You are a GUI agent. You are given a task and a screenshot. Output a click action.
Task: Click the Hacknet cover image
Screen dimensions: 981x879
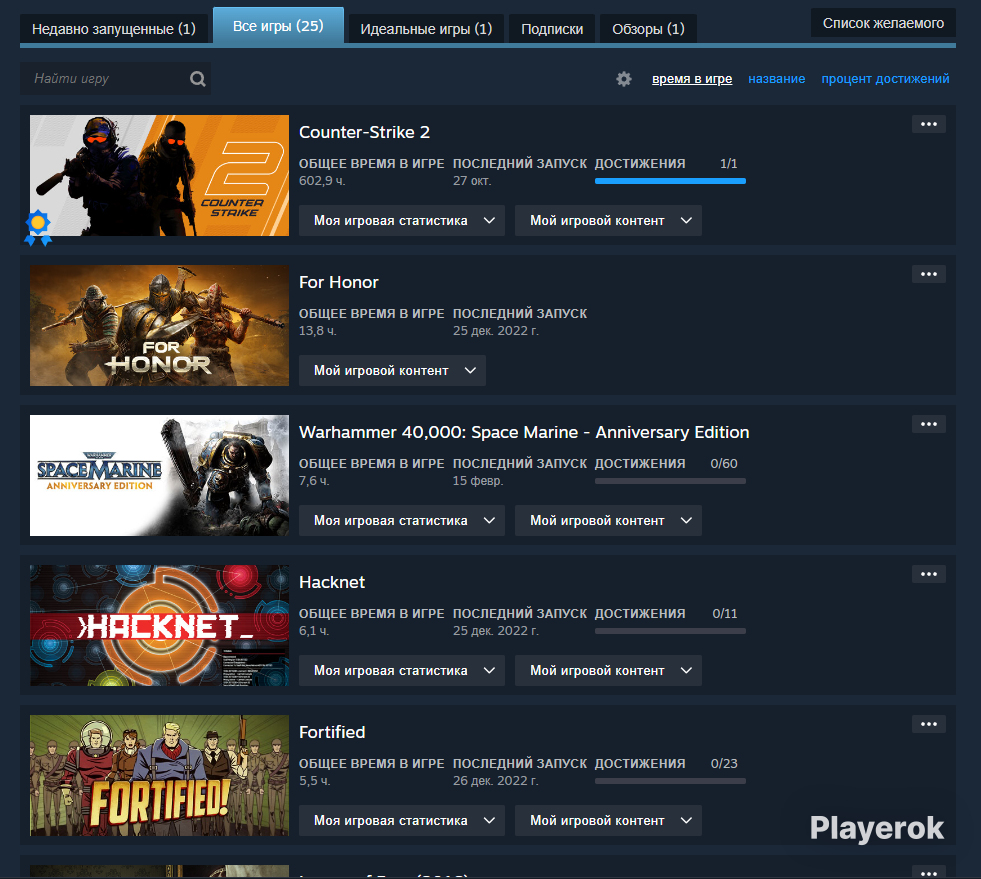coord(160,626)
